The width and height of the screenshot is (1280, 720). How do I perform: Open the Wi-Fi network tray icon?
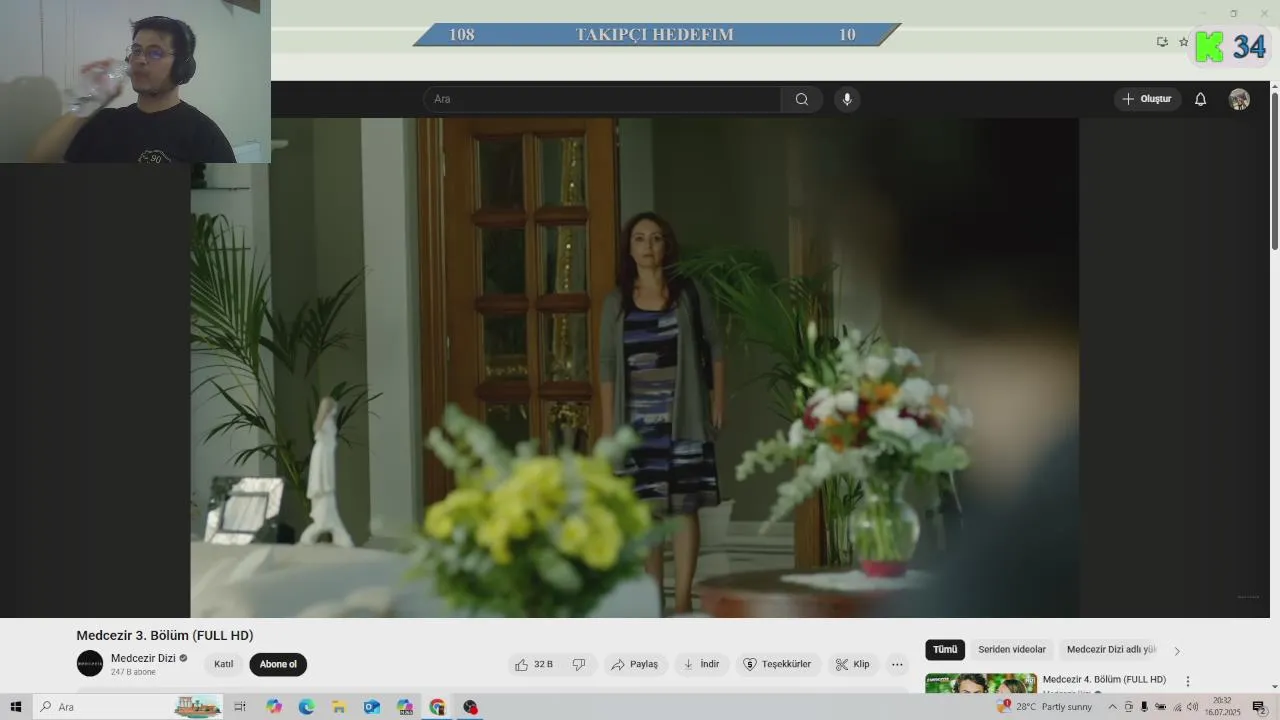[1177, 707]
